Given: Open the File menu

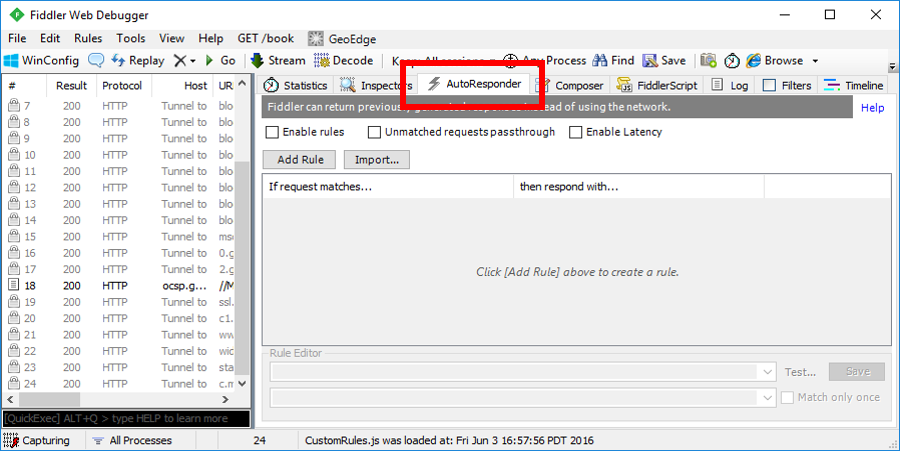Looking at the screenshot, I should click(17, 38).
